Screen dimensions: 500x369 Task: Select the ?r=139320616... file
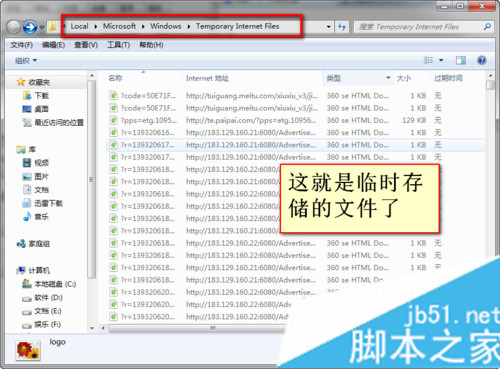tap(147, 133)
